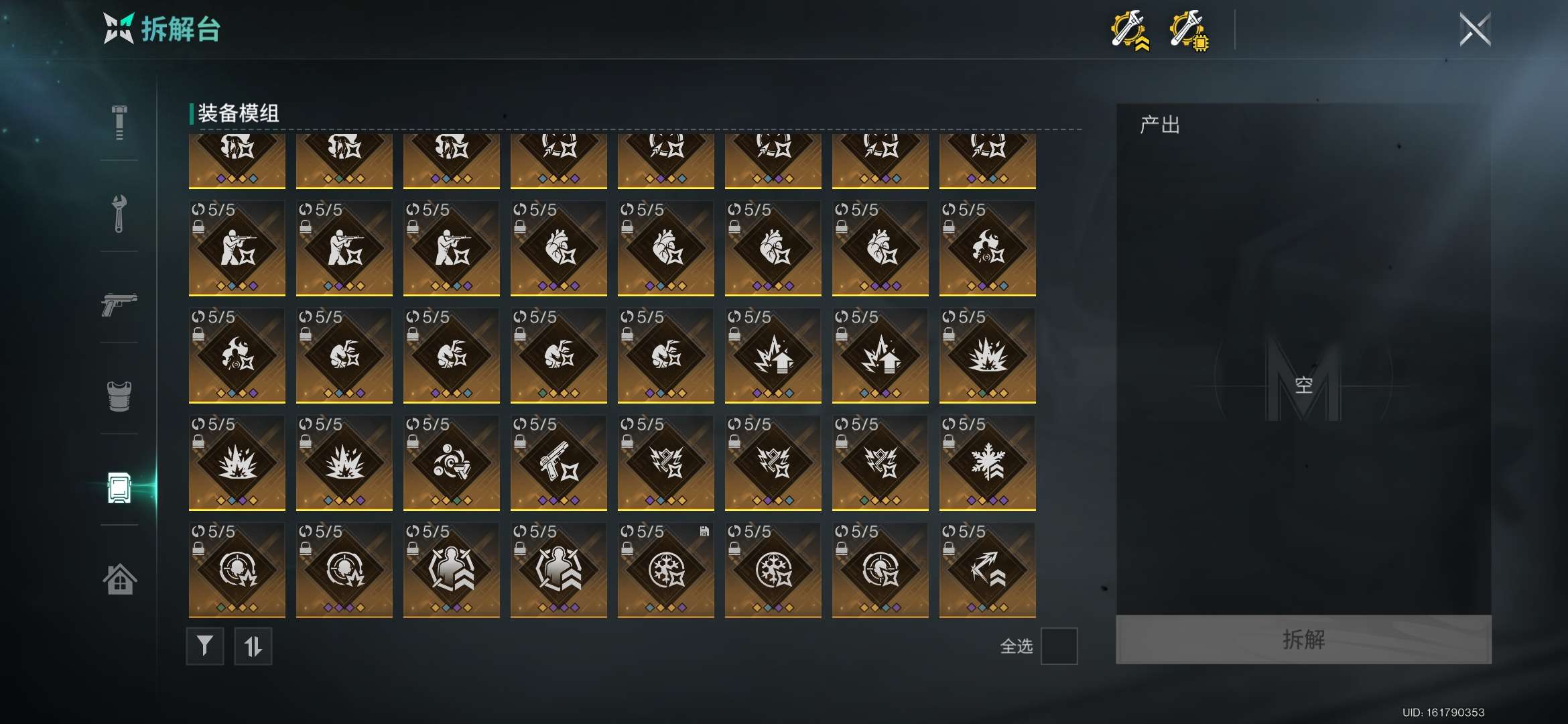1568x724 pixels.
Task: Select the pistol star module tile
Action: pyautogui.click(x=559, y=463)
